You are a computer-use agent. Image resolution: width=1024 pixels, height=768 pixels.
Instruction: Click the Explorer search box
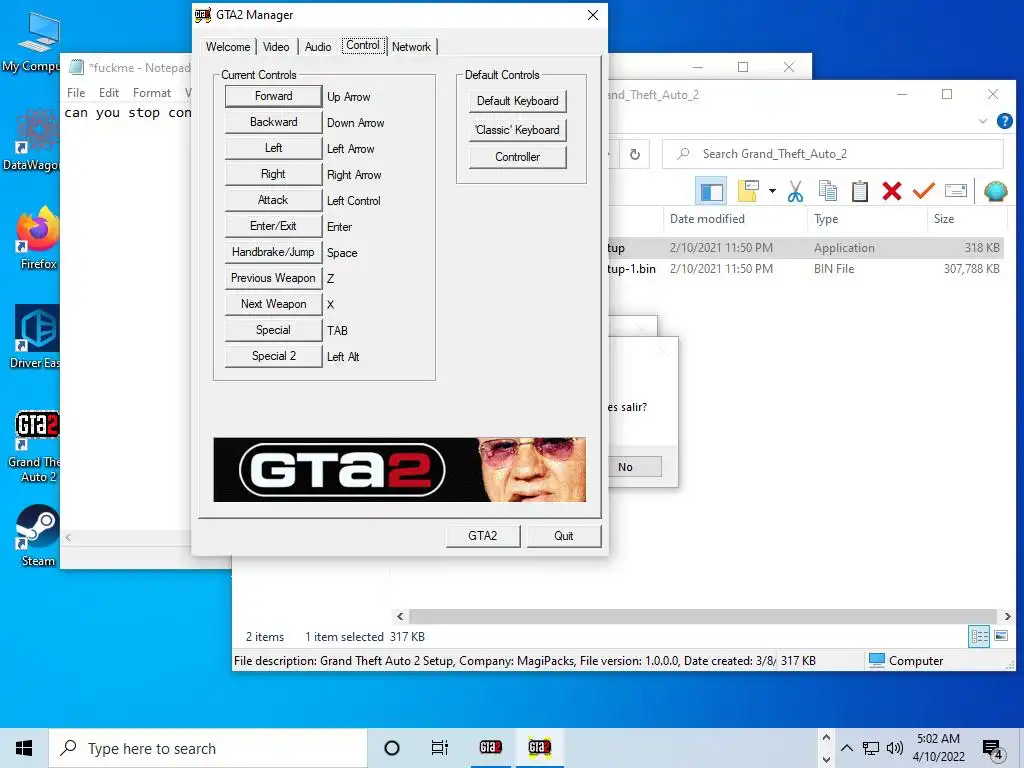[x=833, y=154]
